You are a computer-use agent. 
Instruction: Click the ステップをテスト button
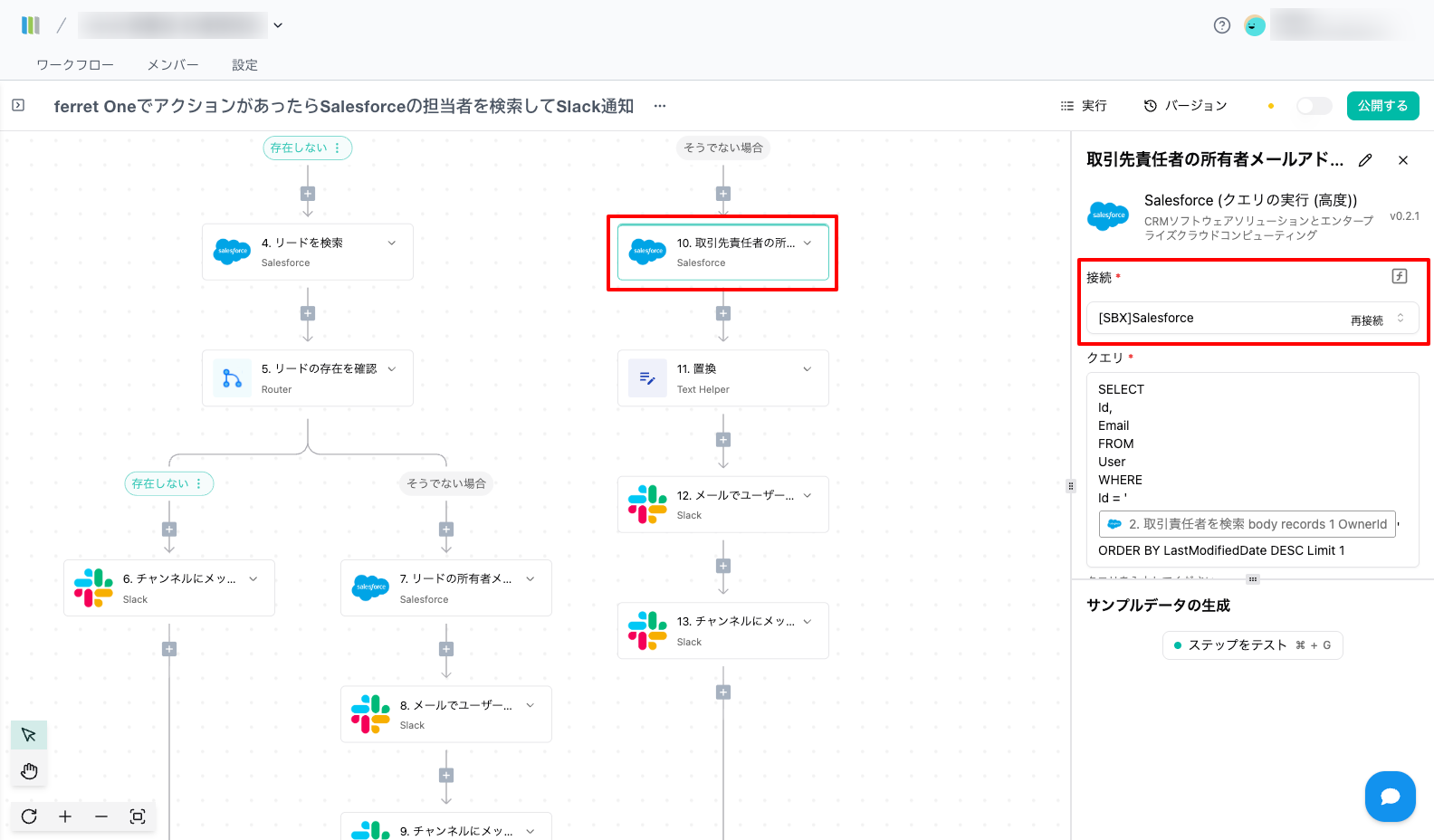[1253, 645]
